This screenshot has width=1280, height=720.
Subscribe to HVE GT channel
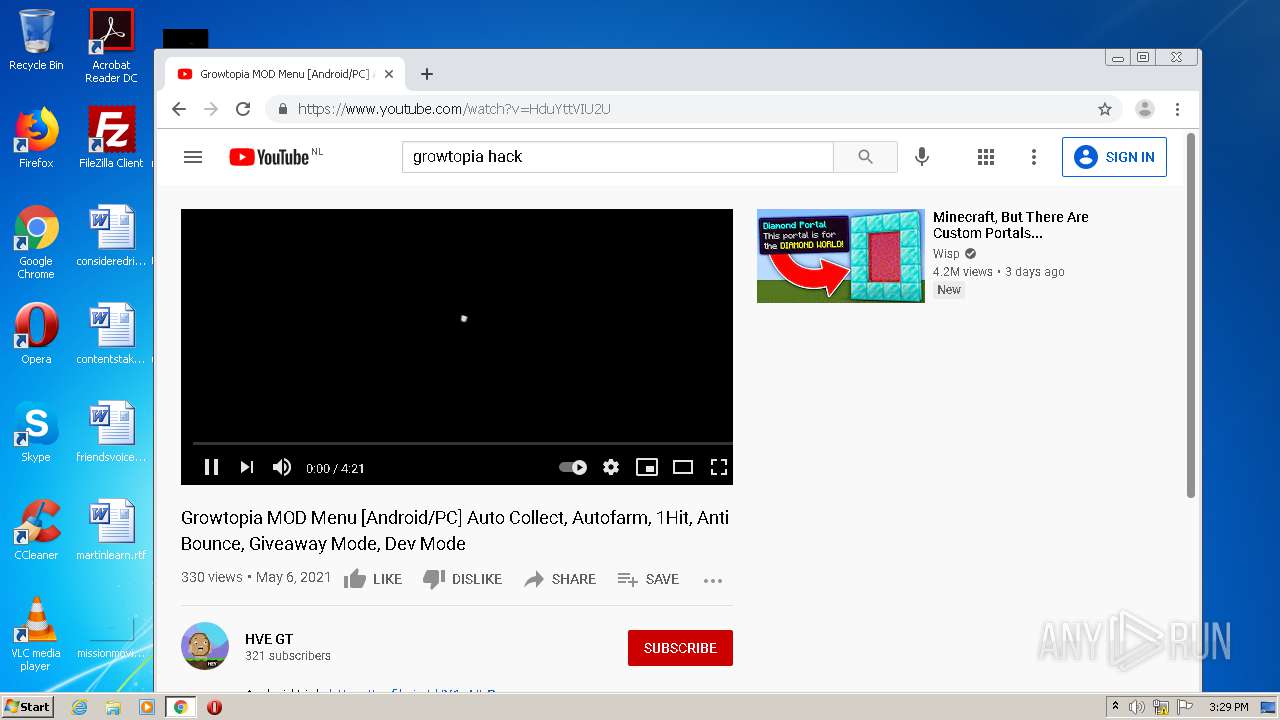point(680,648)
